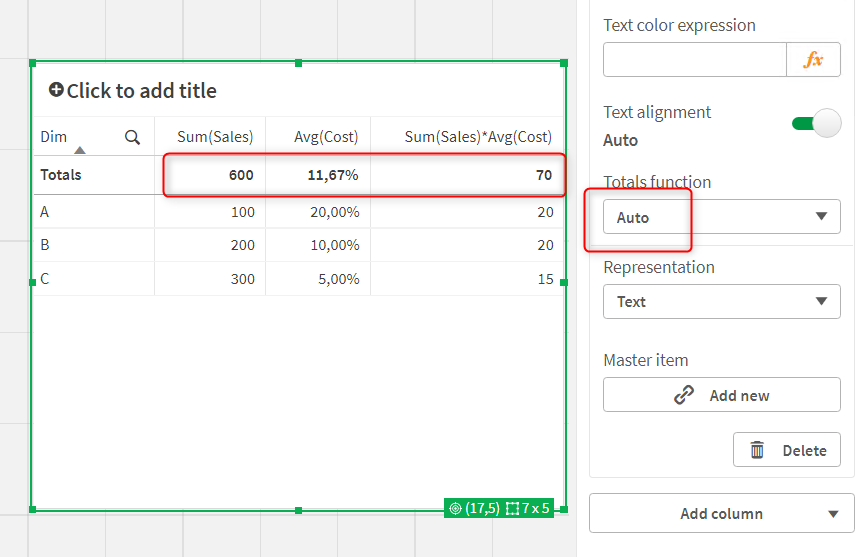The image size is (858, 557).
Task: Click the plus icon beside the title
Action: [56, 90]
